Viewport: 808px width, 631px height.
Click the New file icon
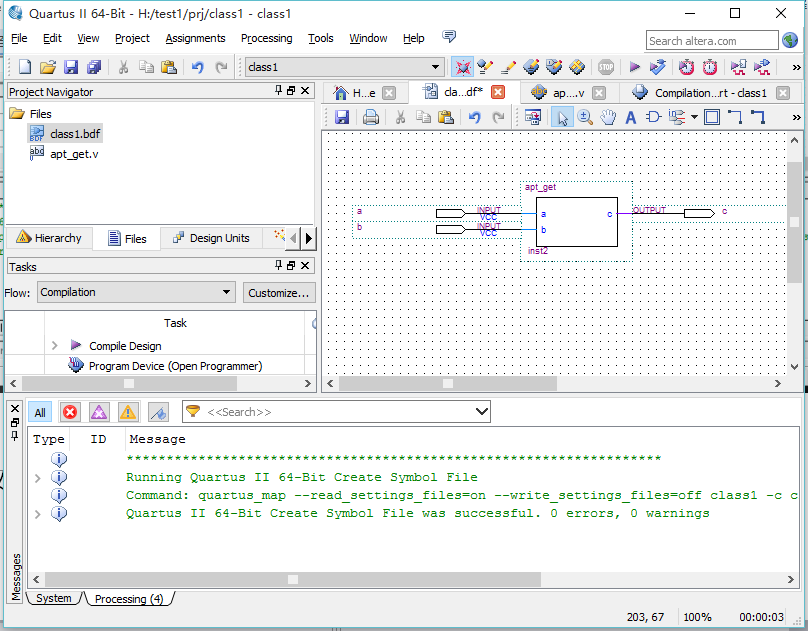[25, 67]
